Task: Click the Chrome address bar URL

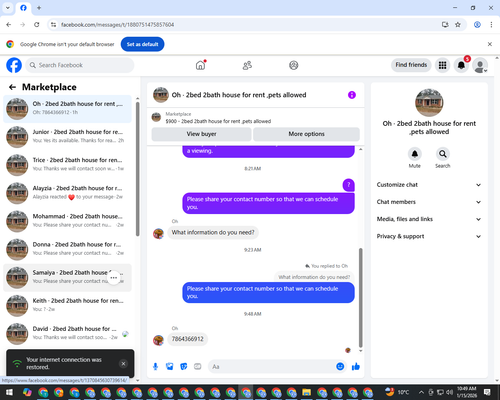Action: pos(117,25)
